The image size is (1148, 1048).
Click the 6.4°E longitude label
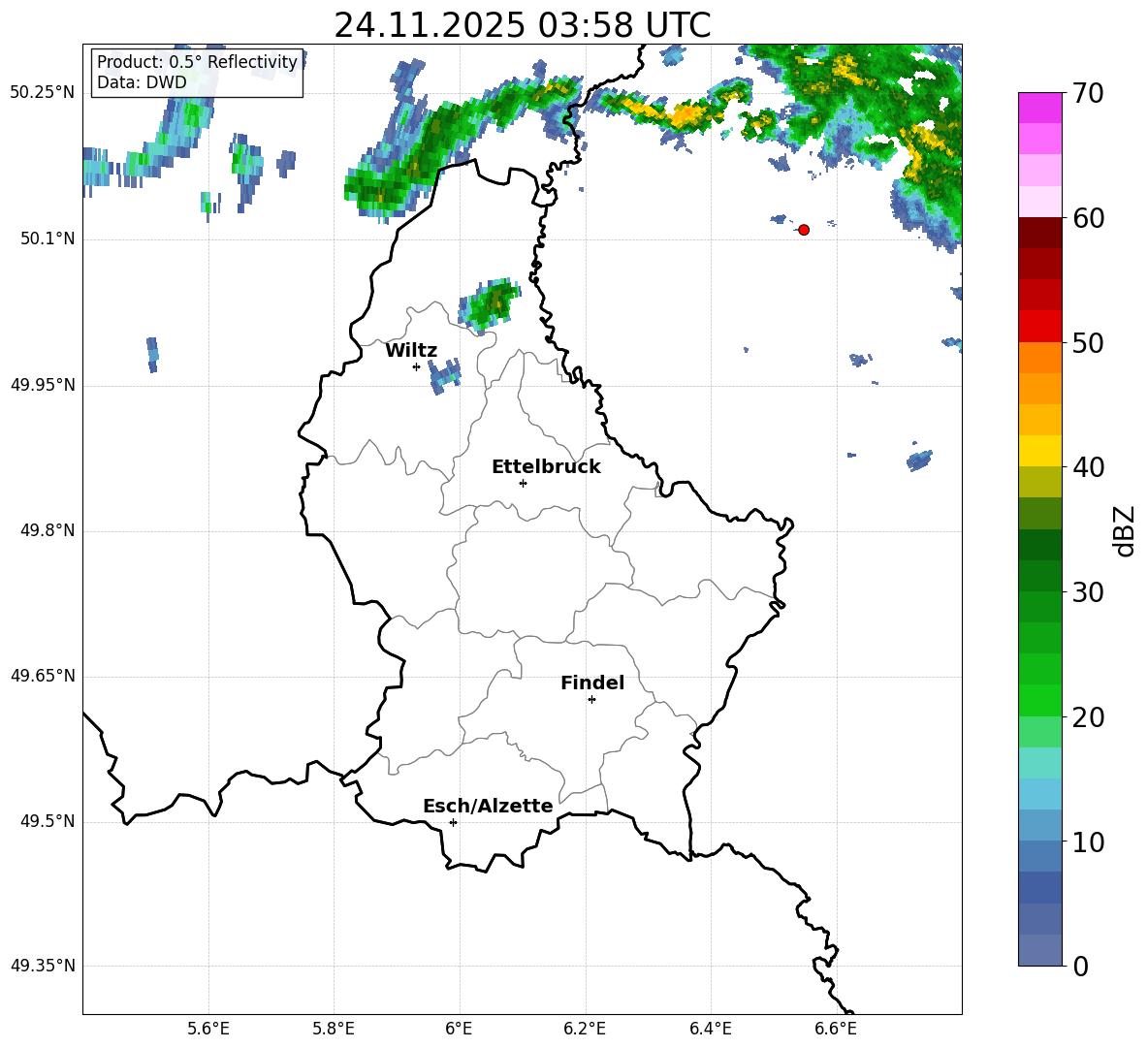(x=711, y=1029)
